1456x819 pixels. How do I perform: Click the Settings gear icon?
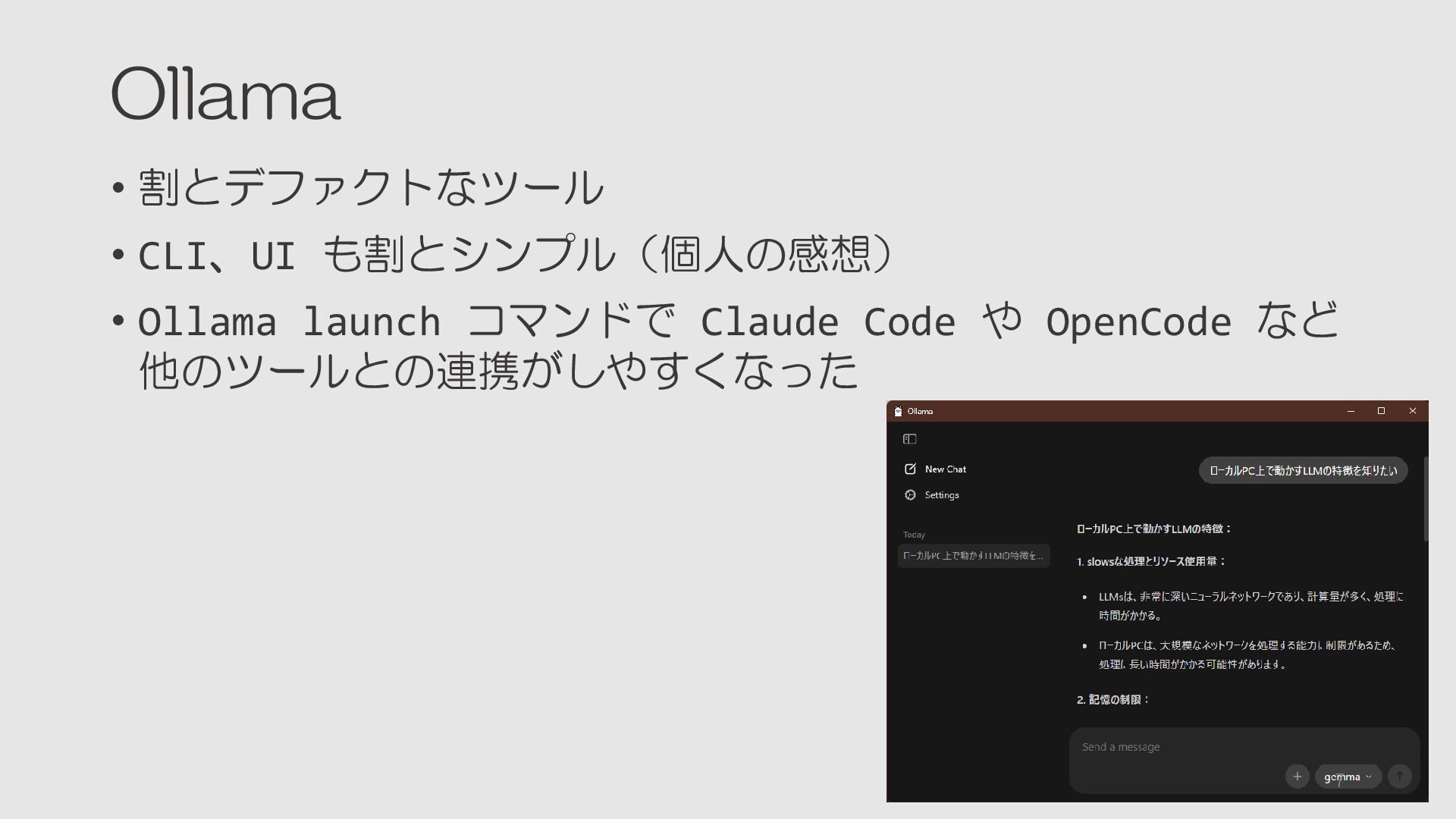910,495
